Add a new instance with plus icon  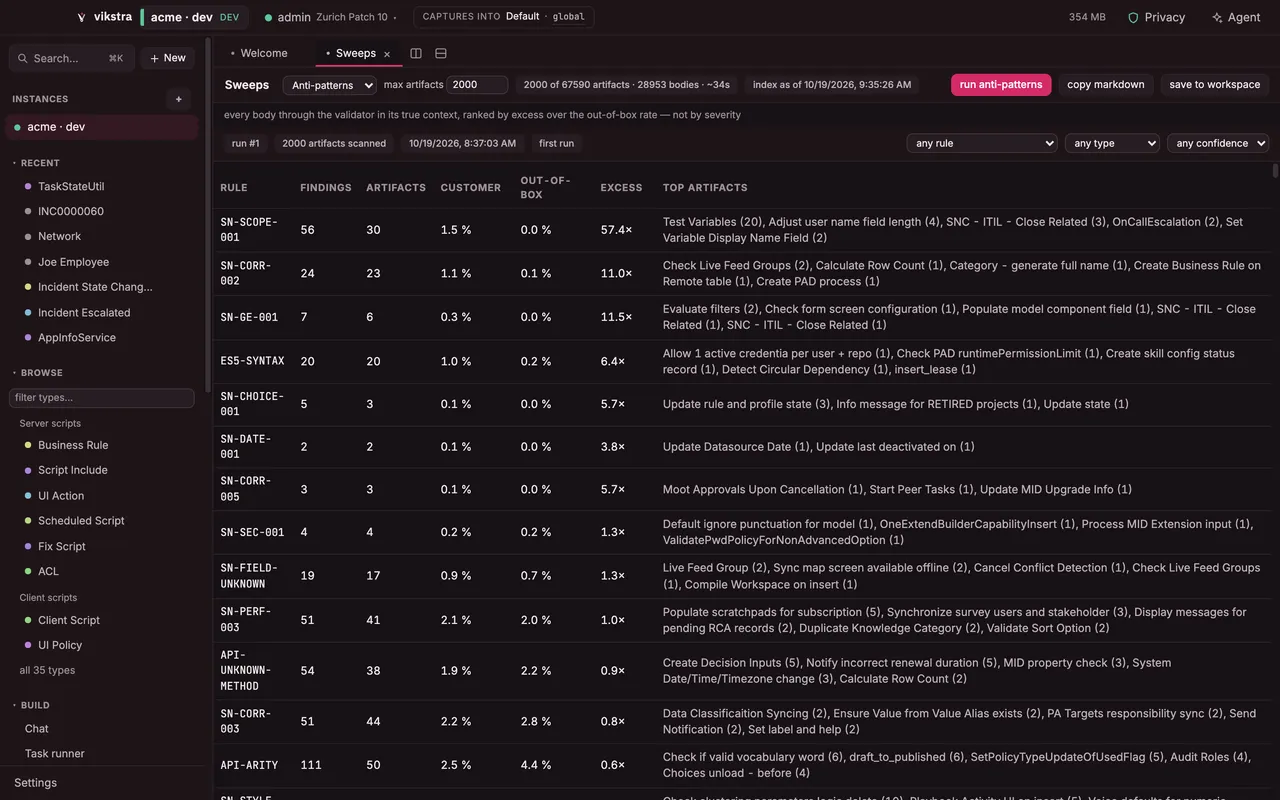(x=179, y=99)
